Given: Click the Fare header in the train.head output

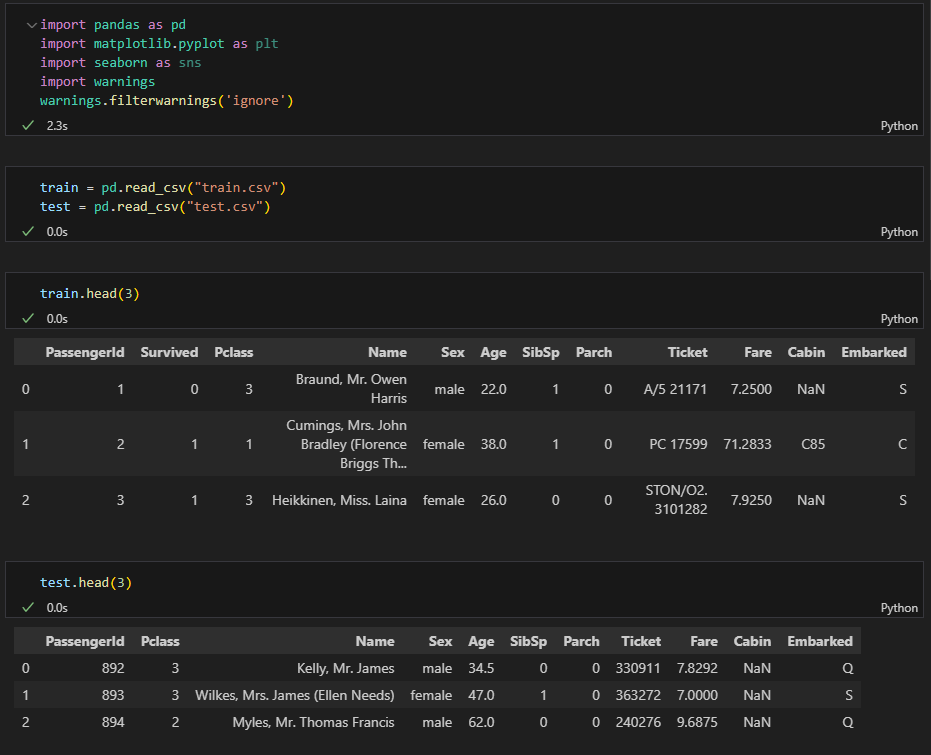Looking at the screenshot, I should click(x=758, y=352).
